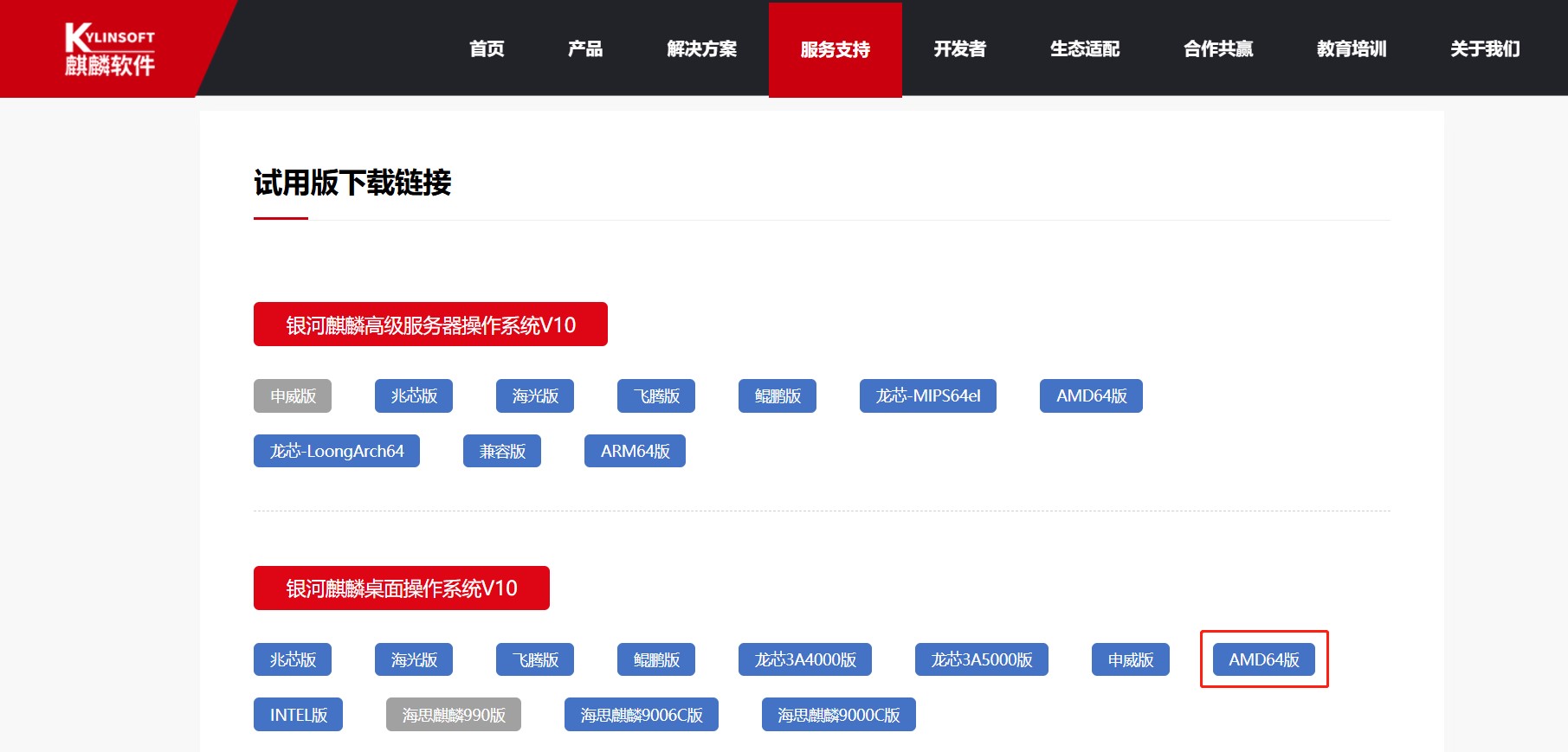This screenshot has width=1568, height=752.
Task: Click the grey 申威版 server button
Action: click(x=293, y=395)
